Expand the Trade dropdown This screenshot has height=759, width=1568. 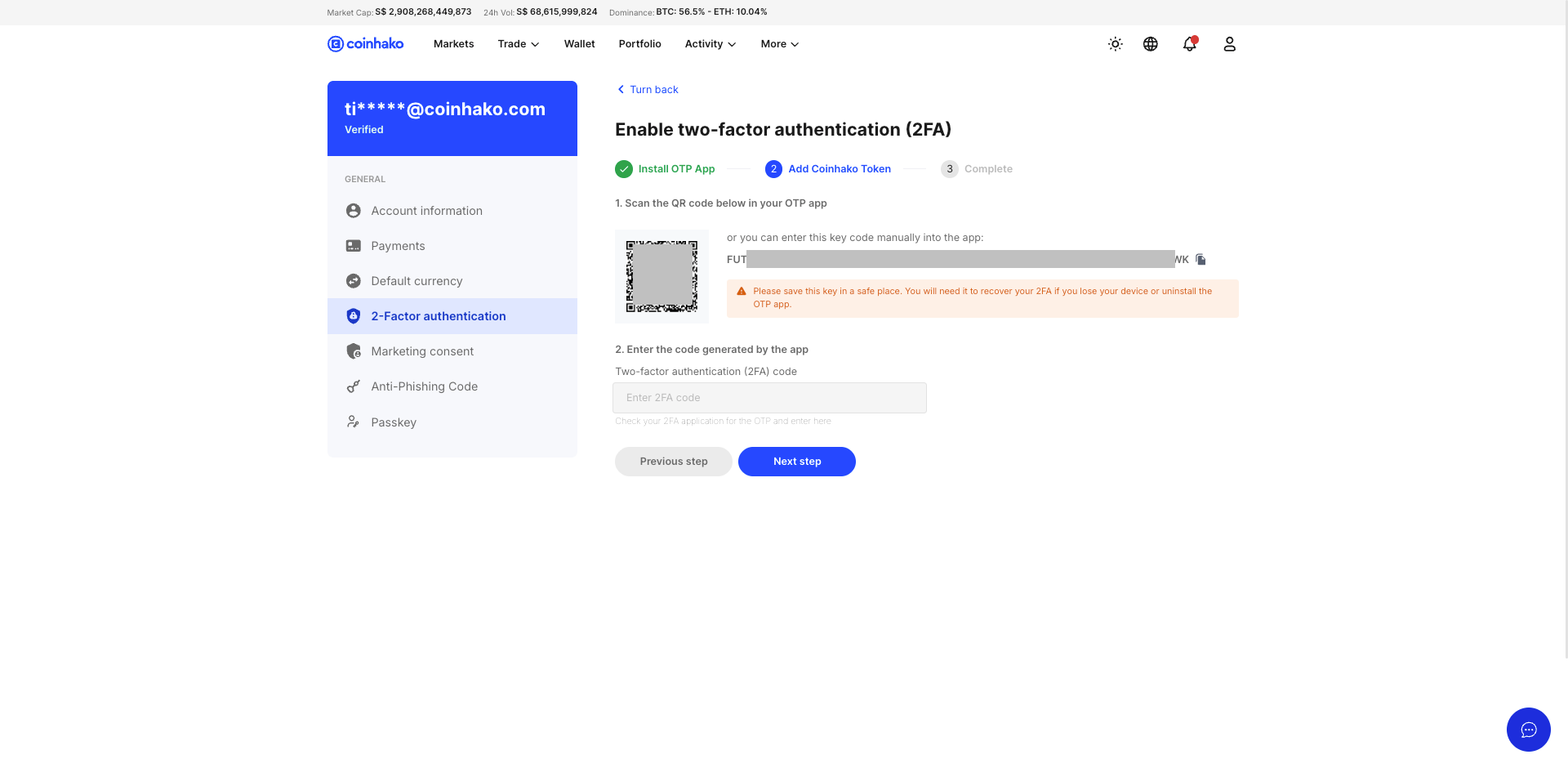click(x=519, y=44)
